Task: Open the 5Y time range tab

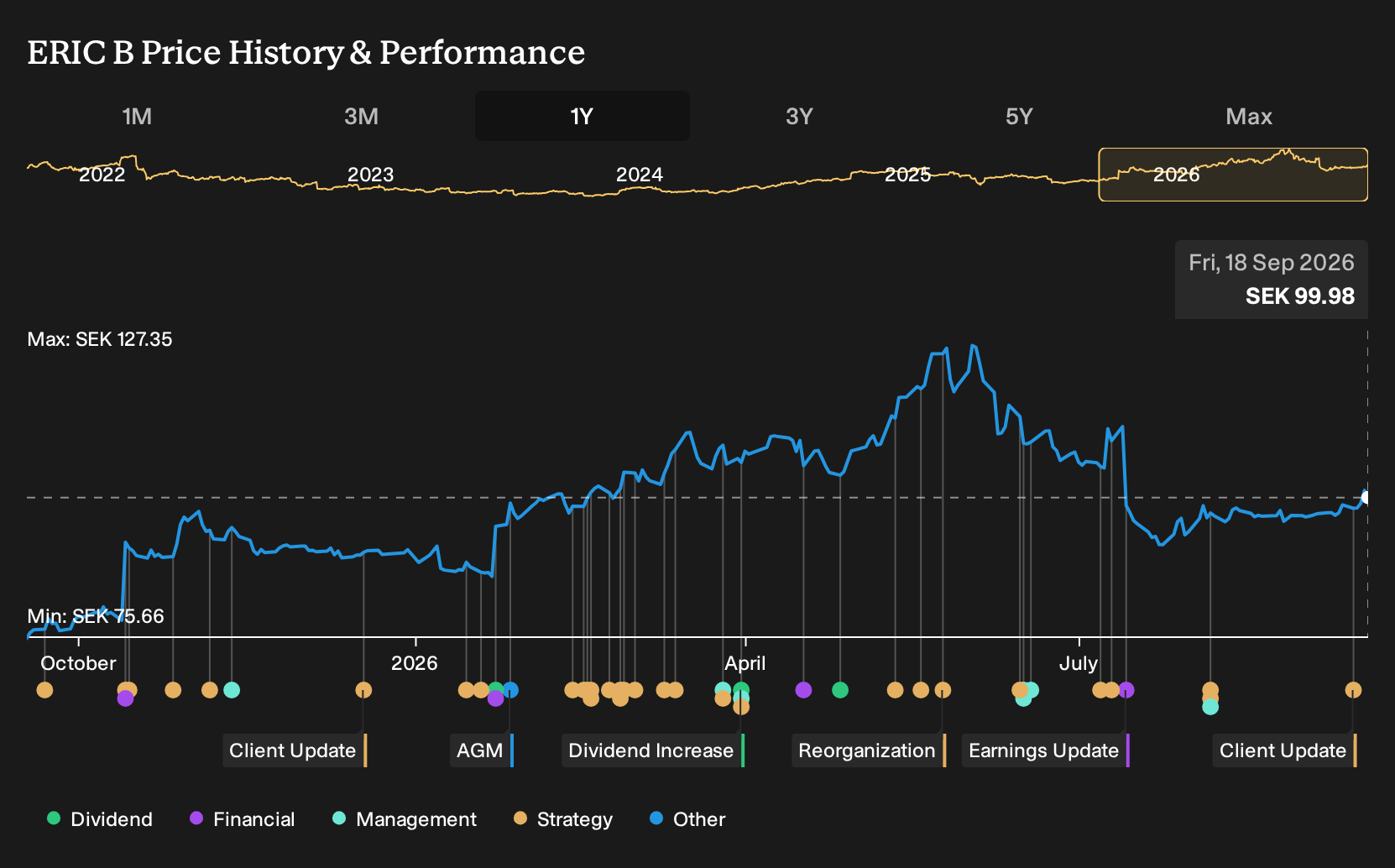Action: tap(1019, 116)
